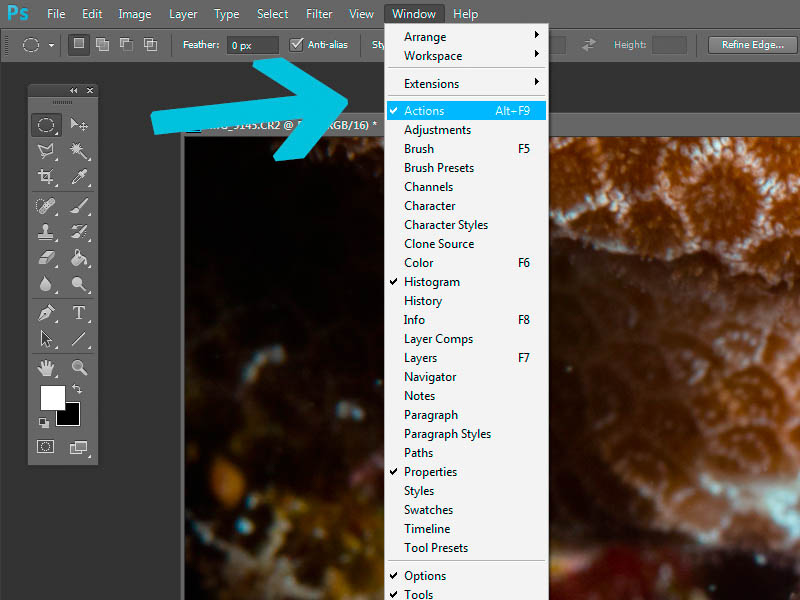This screenshot has height=600, width=800.
Task: Select the Eraser tool
Action: 46,259
